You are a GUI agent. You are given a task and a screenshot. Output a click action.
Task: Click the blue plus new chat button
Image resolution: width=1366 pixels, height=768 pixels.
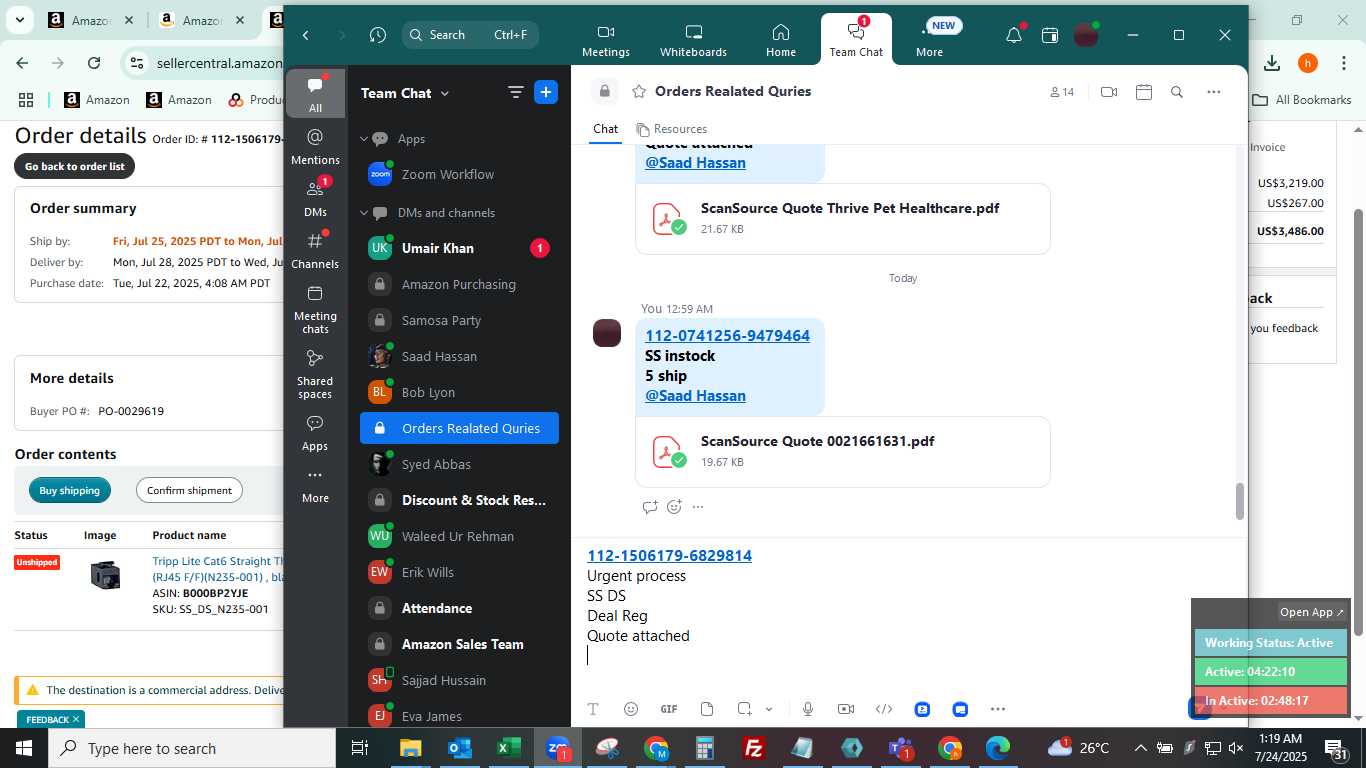click(x=546, y=92)
